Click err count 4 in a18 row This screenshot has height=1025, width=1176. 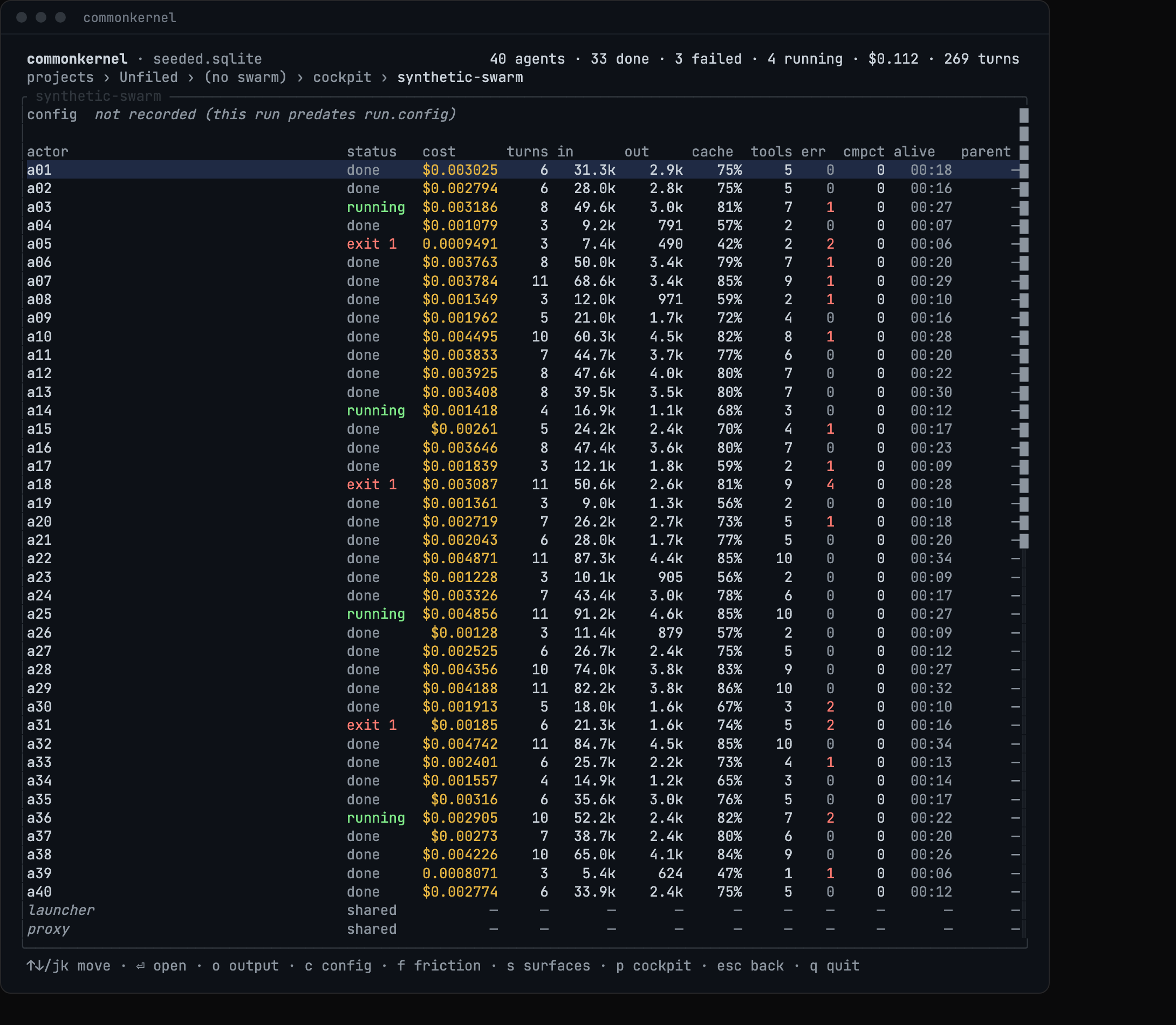[x=830, y=484]
